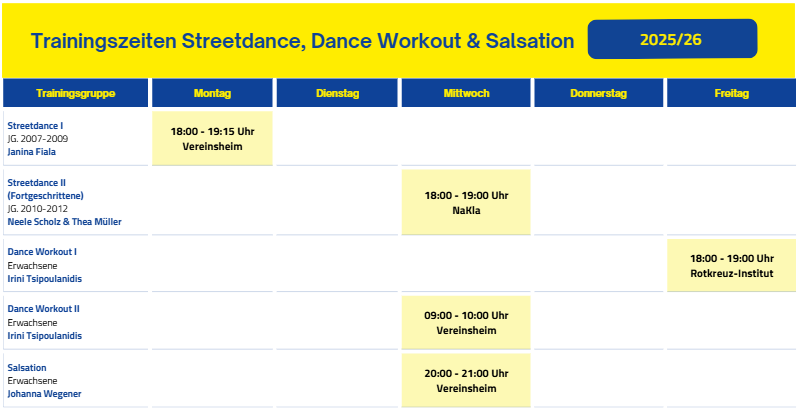Select the Monday 18:00 - 19:15 Vereinsheim slot
This screenshot has width=800, height=412.
click(x=212, y=138)
